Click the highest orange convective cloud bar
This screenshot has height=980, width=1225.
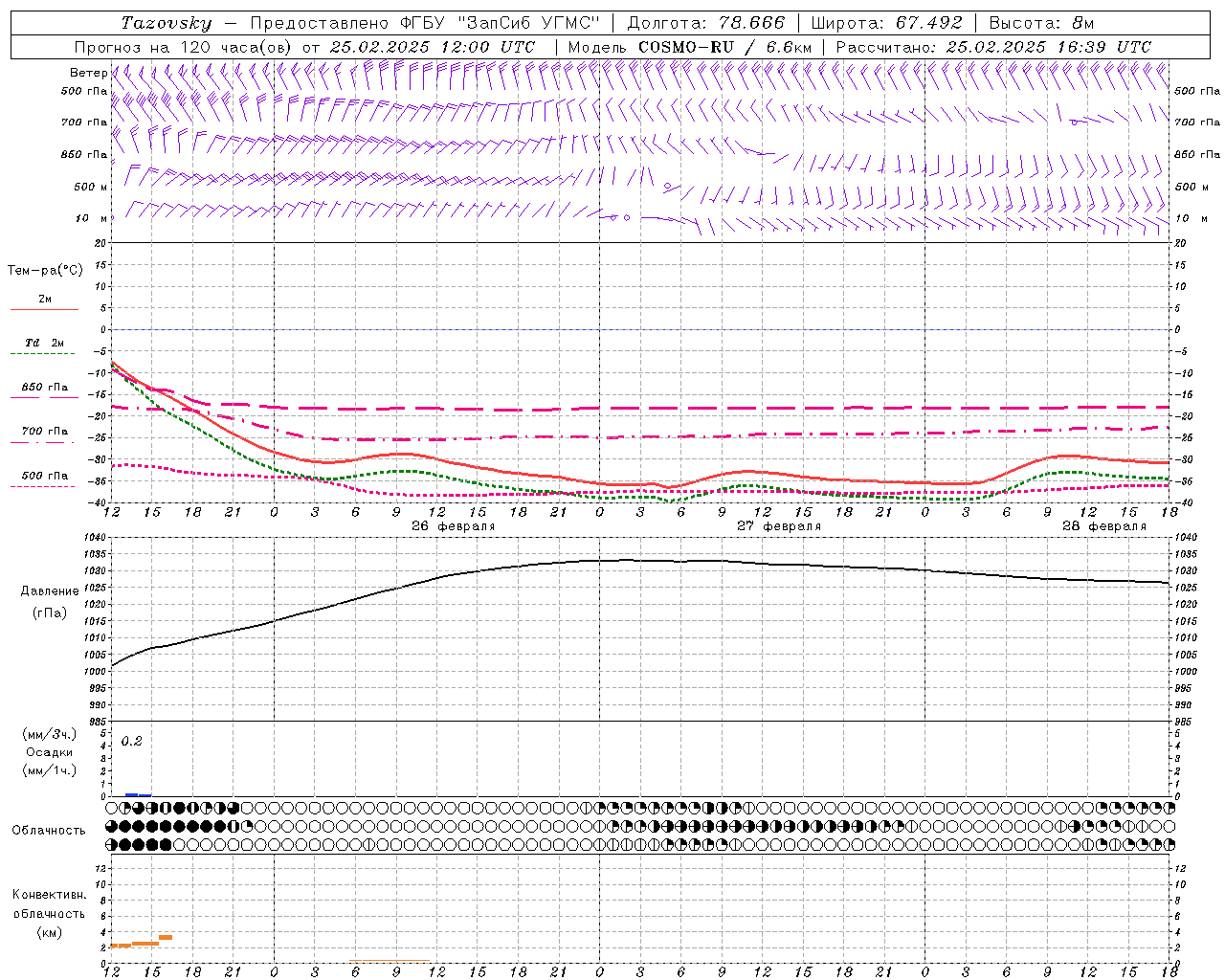(166, 937)
